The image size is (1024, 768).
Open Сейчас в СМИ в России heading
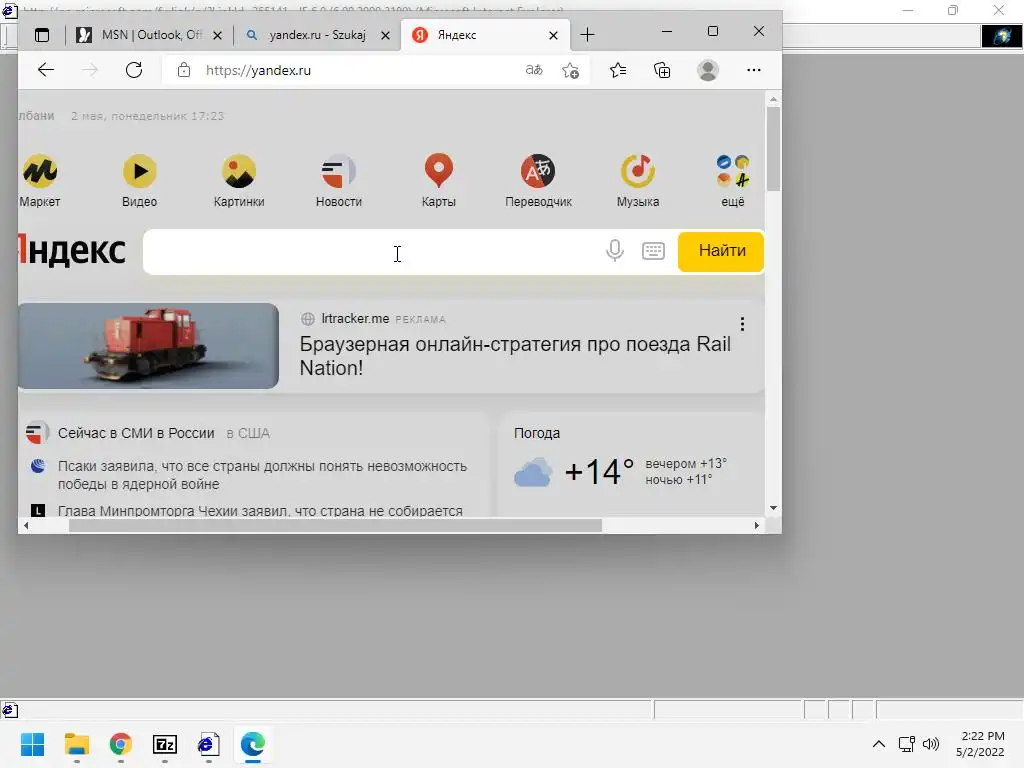pos(136,433)
